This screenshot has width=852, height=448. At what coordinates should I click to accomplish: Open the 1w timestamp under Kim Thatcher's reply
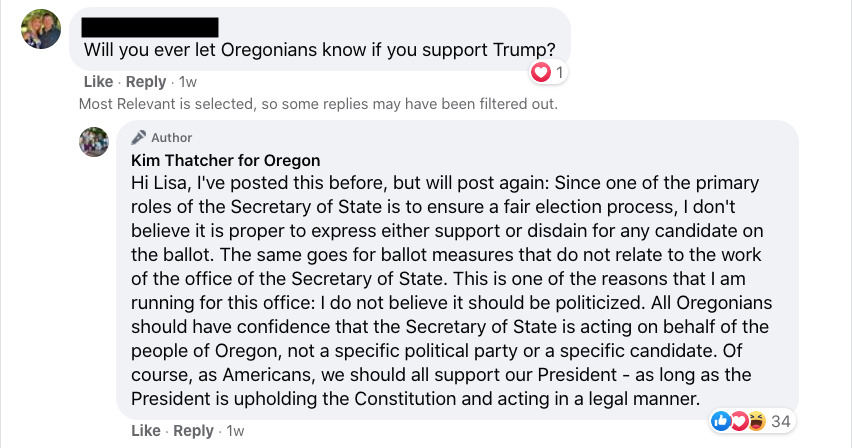point(235,431)
